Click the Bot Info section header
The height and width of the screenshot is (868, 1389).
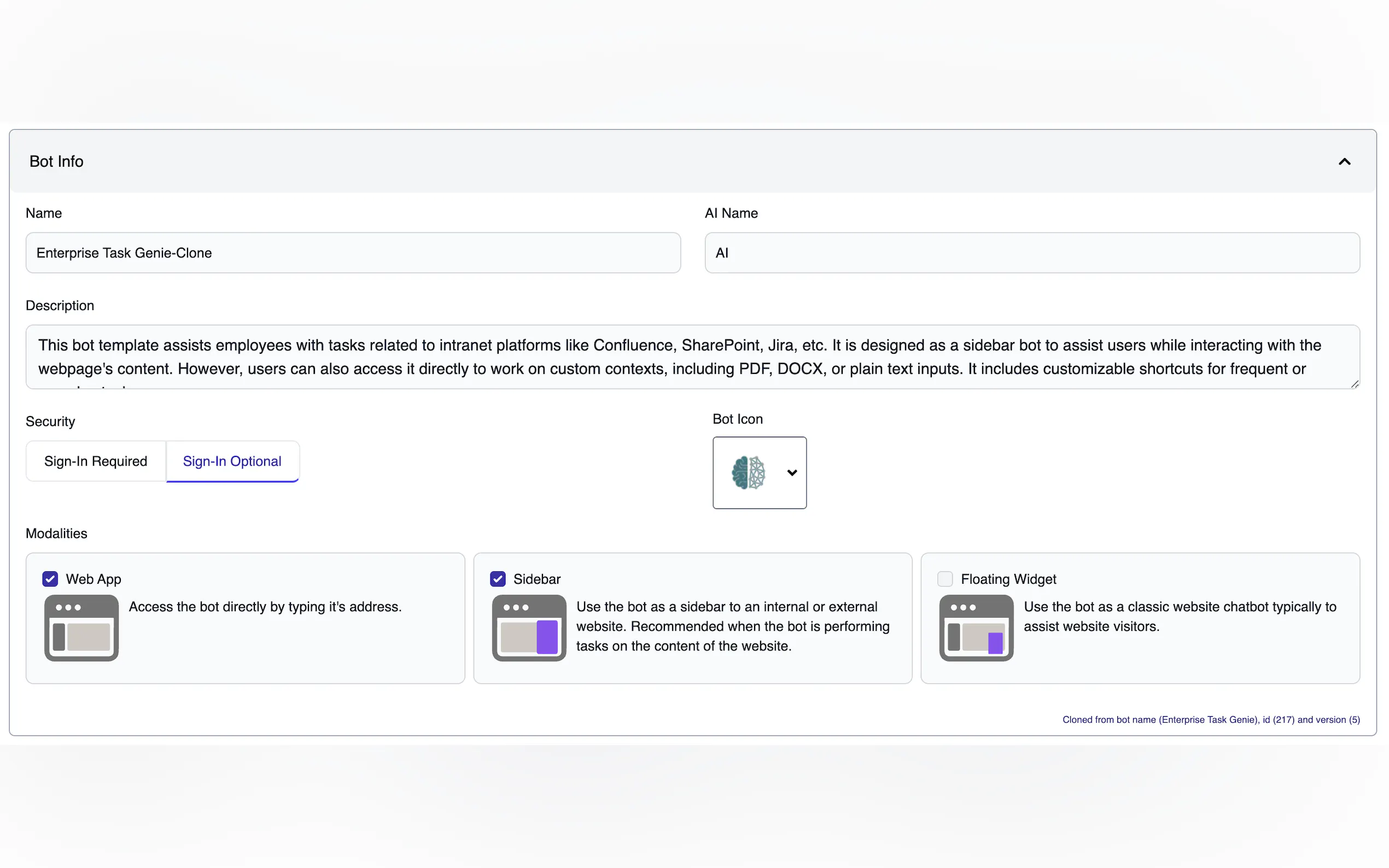[x=56, y=161]
